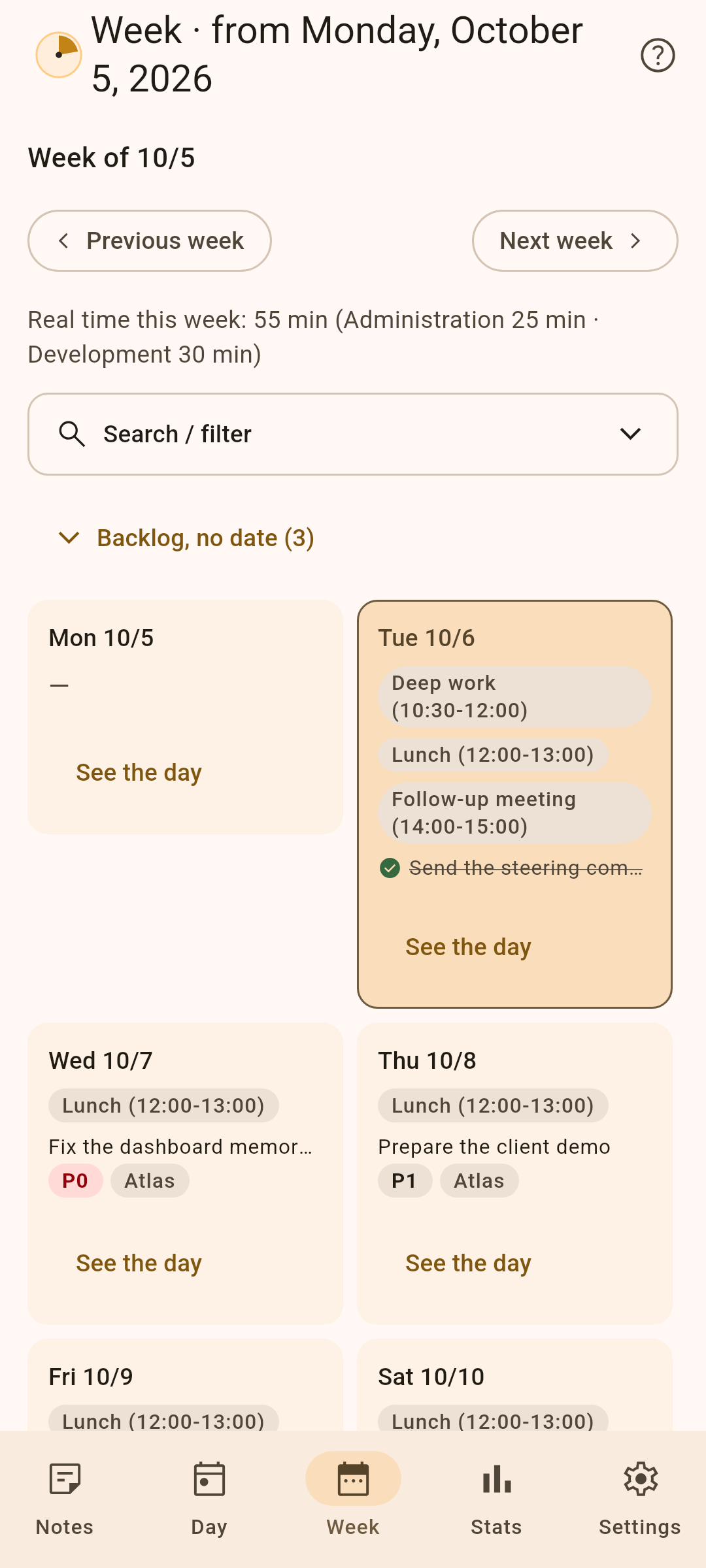The height and width of the screenshot is (1568, 706).
Task: Select the Deep work (10:30-12:00) block
Action: (514, 697)
